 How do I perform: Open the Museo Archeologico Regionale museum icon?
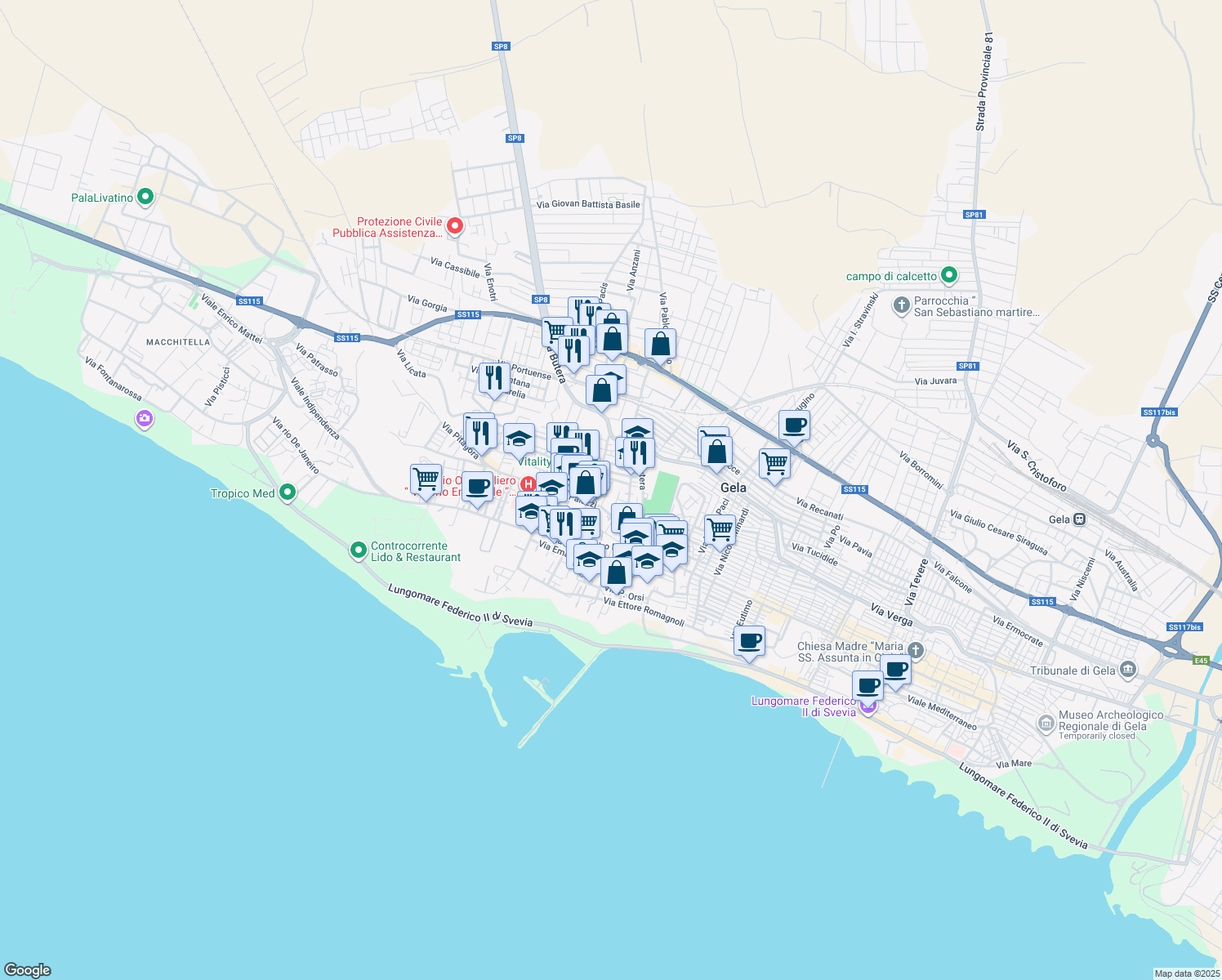point(1046,724)
